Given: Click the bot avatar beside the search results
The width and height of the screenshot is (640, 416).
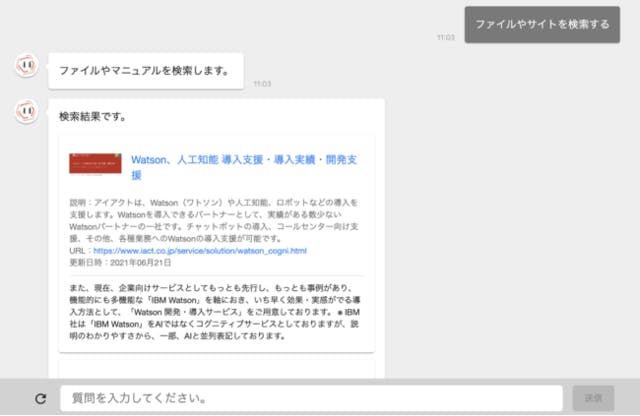Looking at the screenshot, I should click(x=27, y=111).
